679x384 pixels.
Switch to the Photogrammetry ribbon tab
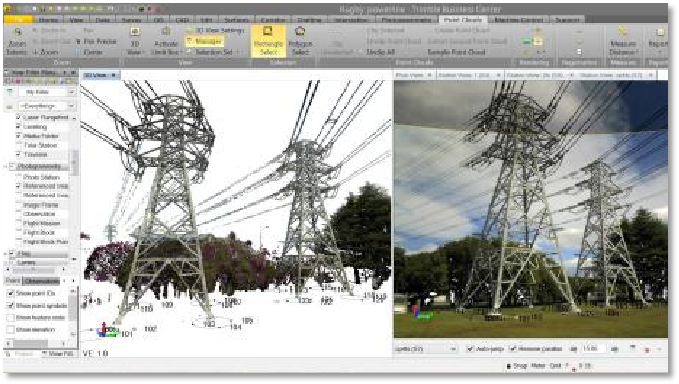pyautogui.click(x=406, y=19)
